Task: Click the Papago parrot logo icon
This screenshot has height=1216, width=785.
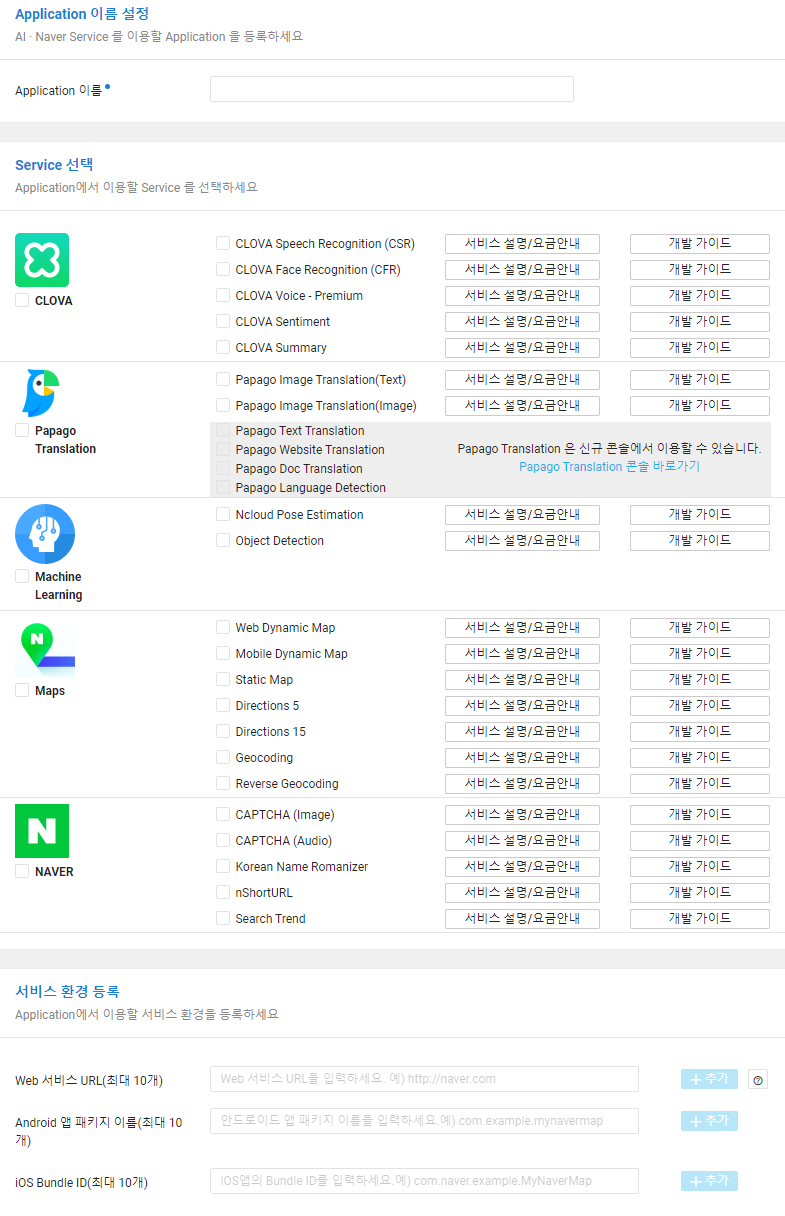Action: (x=41, y=392)
